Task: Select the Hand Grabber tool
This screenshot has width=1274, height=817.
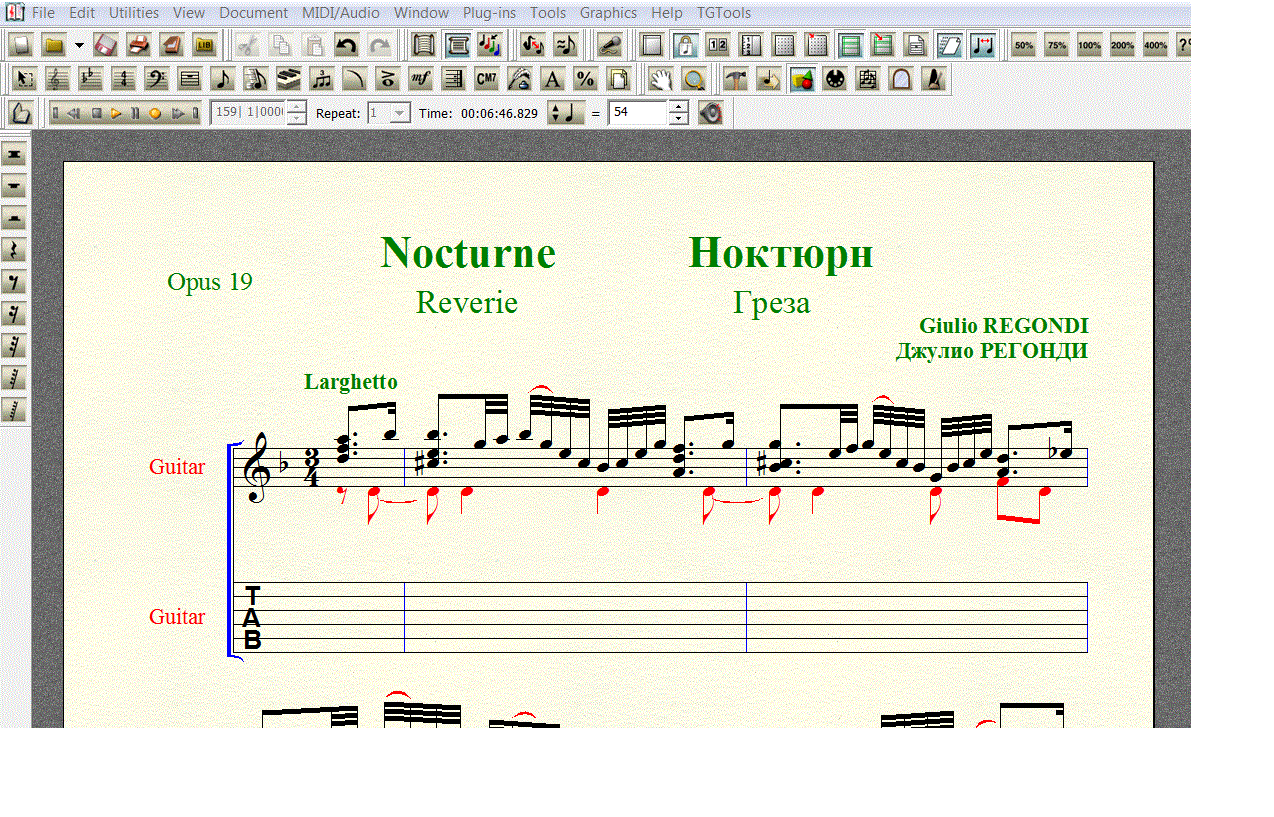Action: point(661,79)
